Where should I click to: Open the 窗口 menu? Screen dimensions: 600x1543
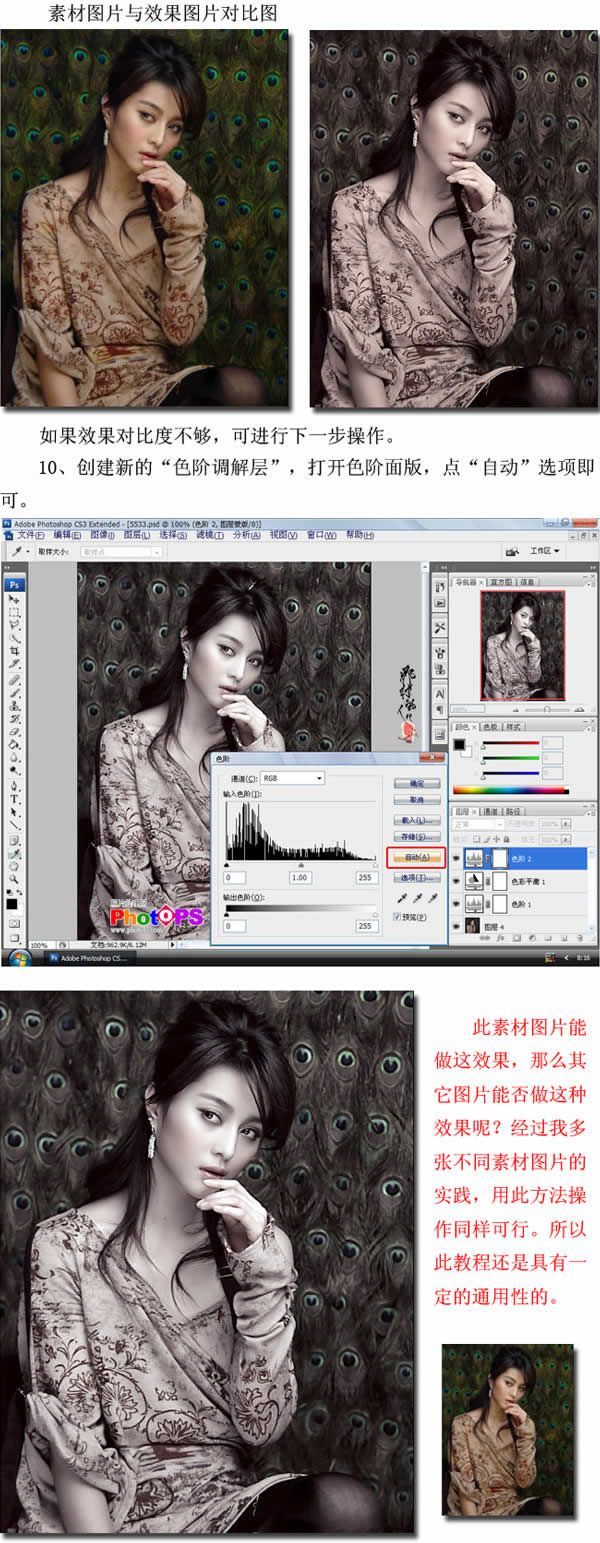point(322,535)
